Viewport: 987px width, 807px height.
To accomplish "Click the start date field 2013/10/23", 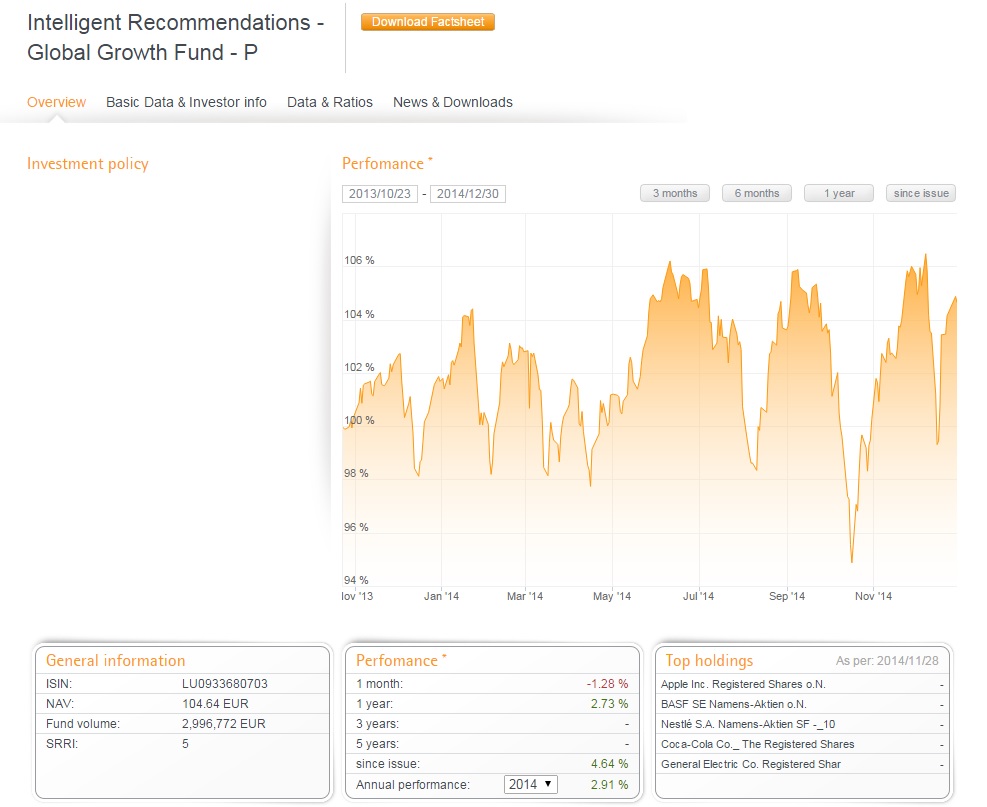I will (379, 194).
